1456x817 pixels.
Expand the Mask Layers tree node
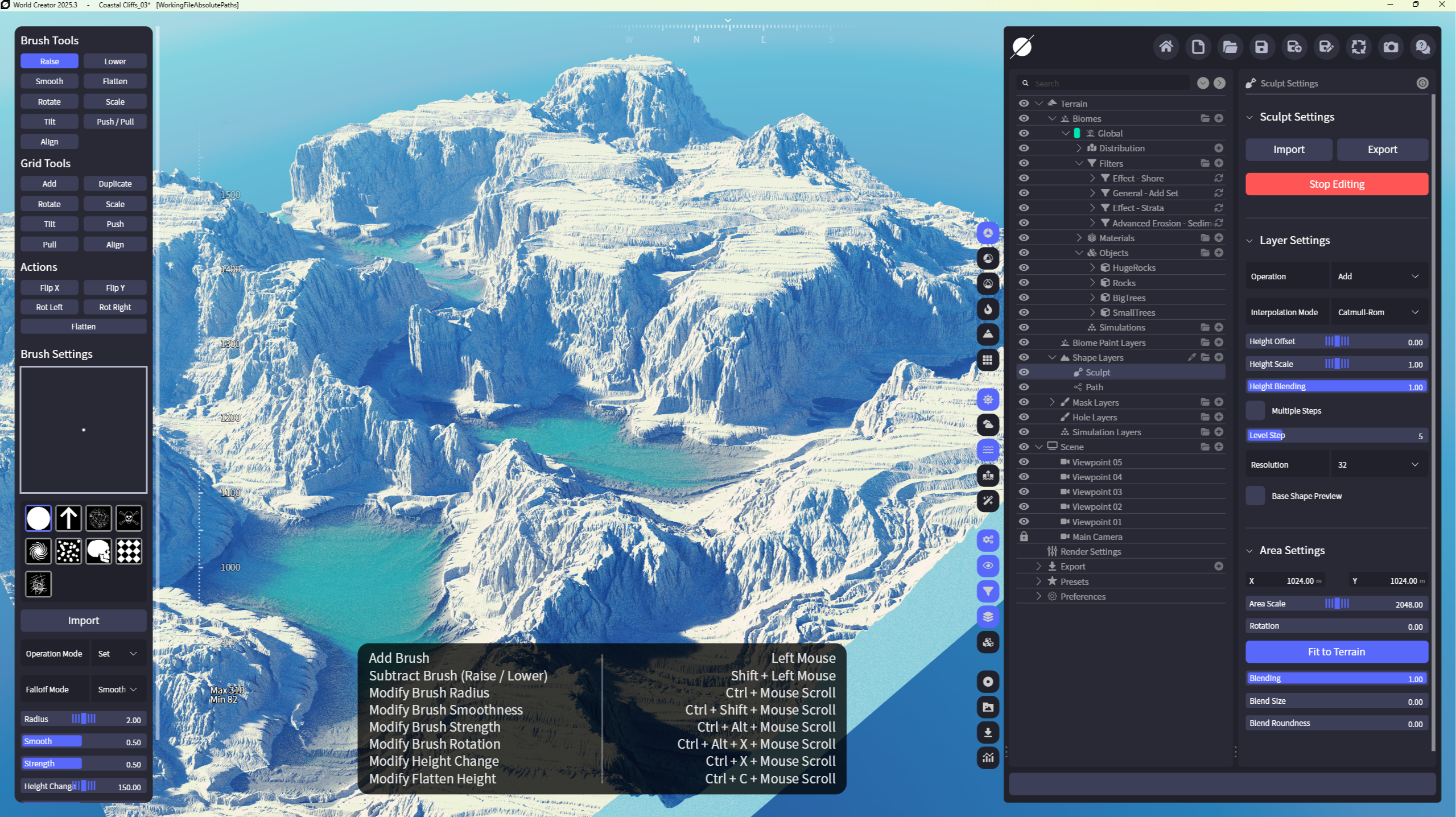tap(1052, 402)
